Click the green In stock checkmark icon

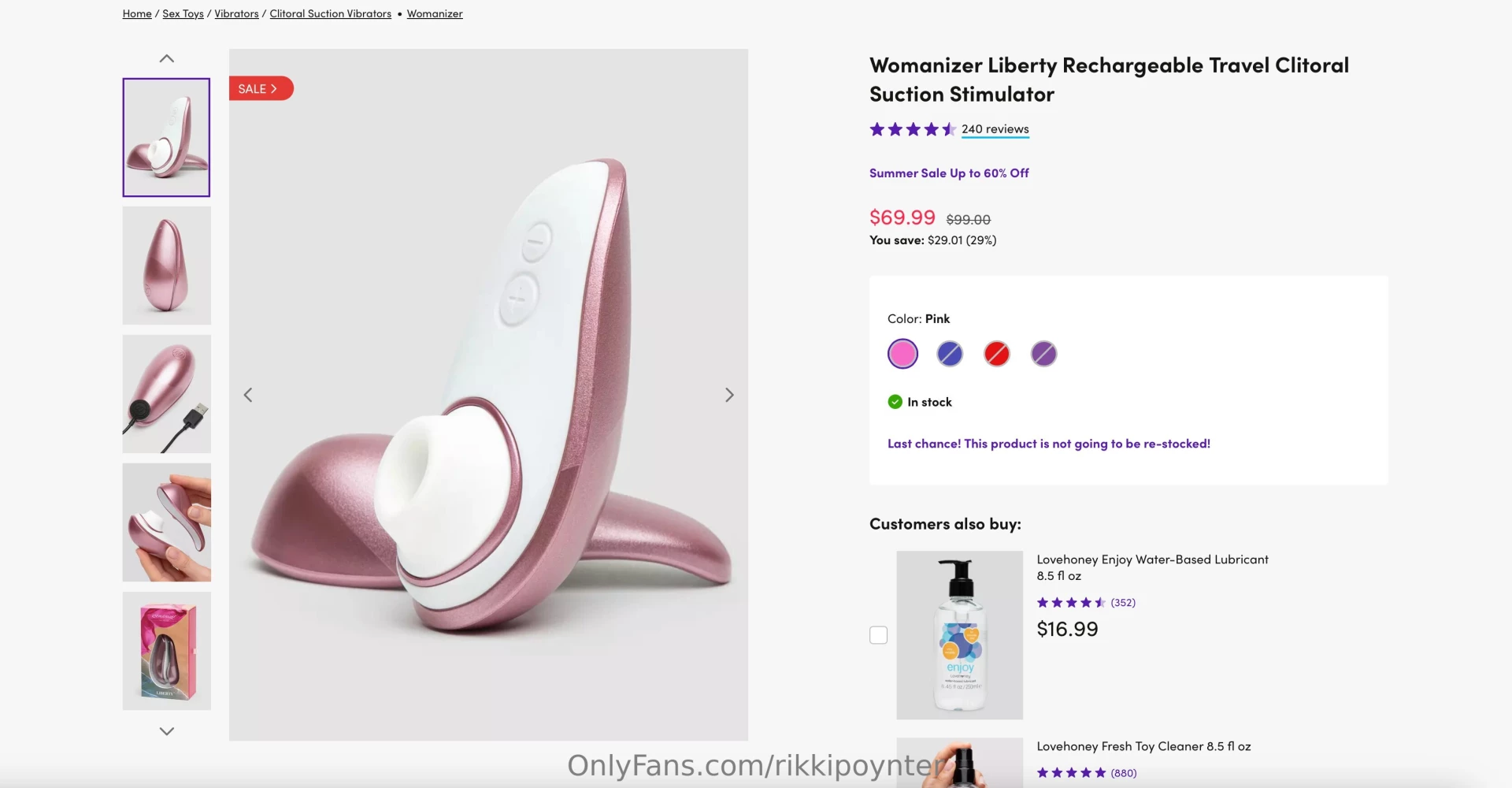895,401
